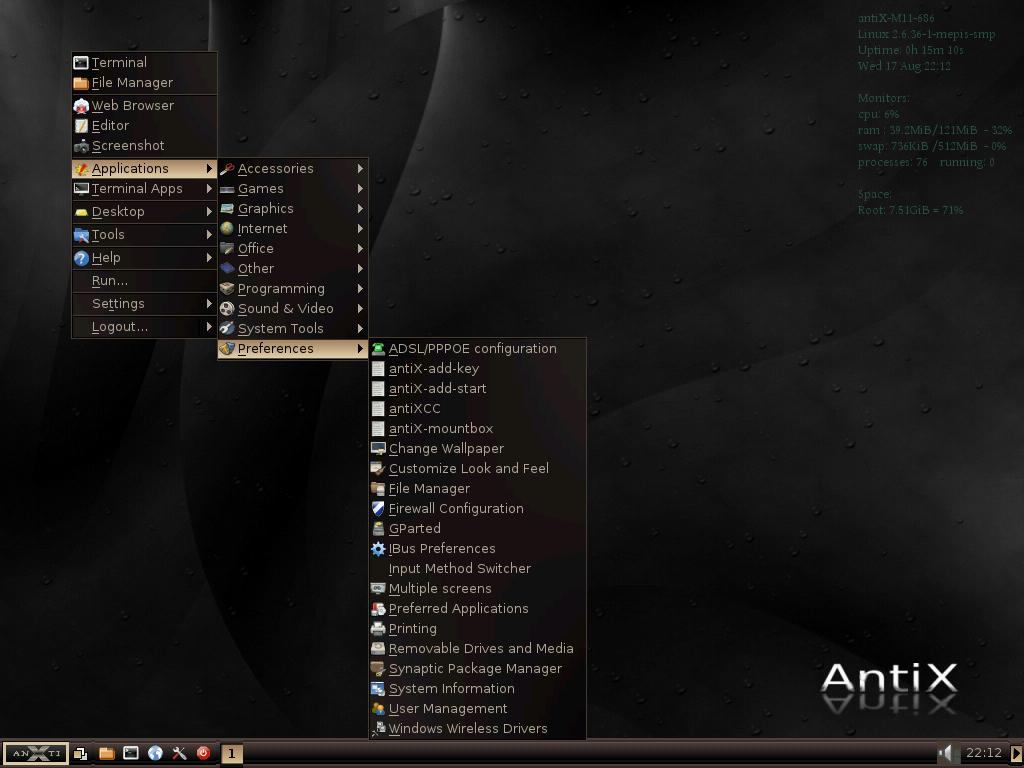Click the Synaptic Package Manager icon
Viewport: 1024px width, 768px height.
pos(378,669)
